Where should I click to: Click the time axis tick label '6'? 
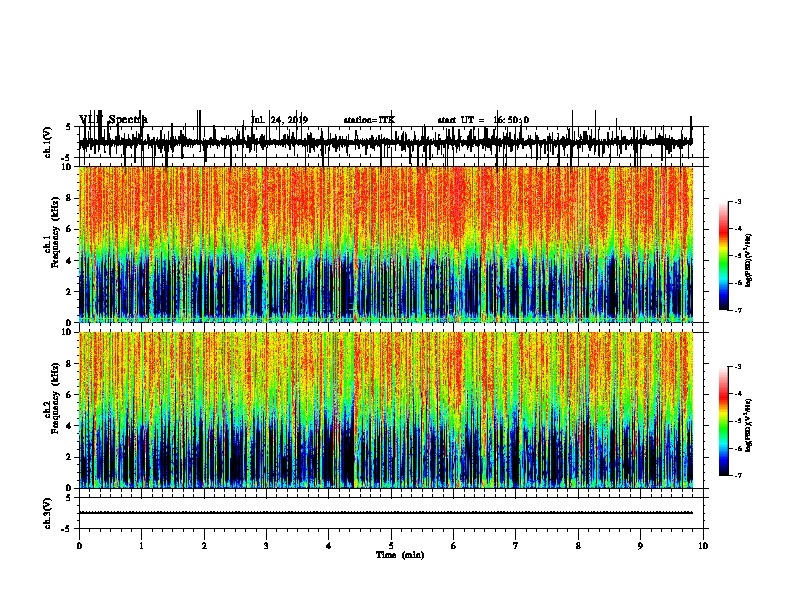click(x=454, y=546)
